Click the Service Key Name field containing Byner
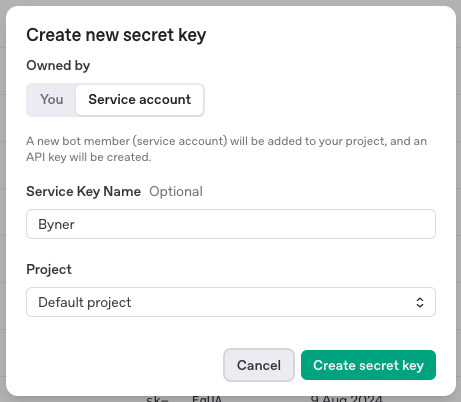This screenshot has height=402, width=461. (x=231, y=224)
